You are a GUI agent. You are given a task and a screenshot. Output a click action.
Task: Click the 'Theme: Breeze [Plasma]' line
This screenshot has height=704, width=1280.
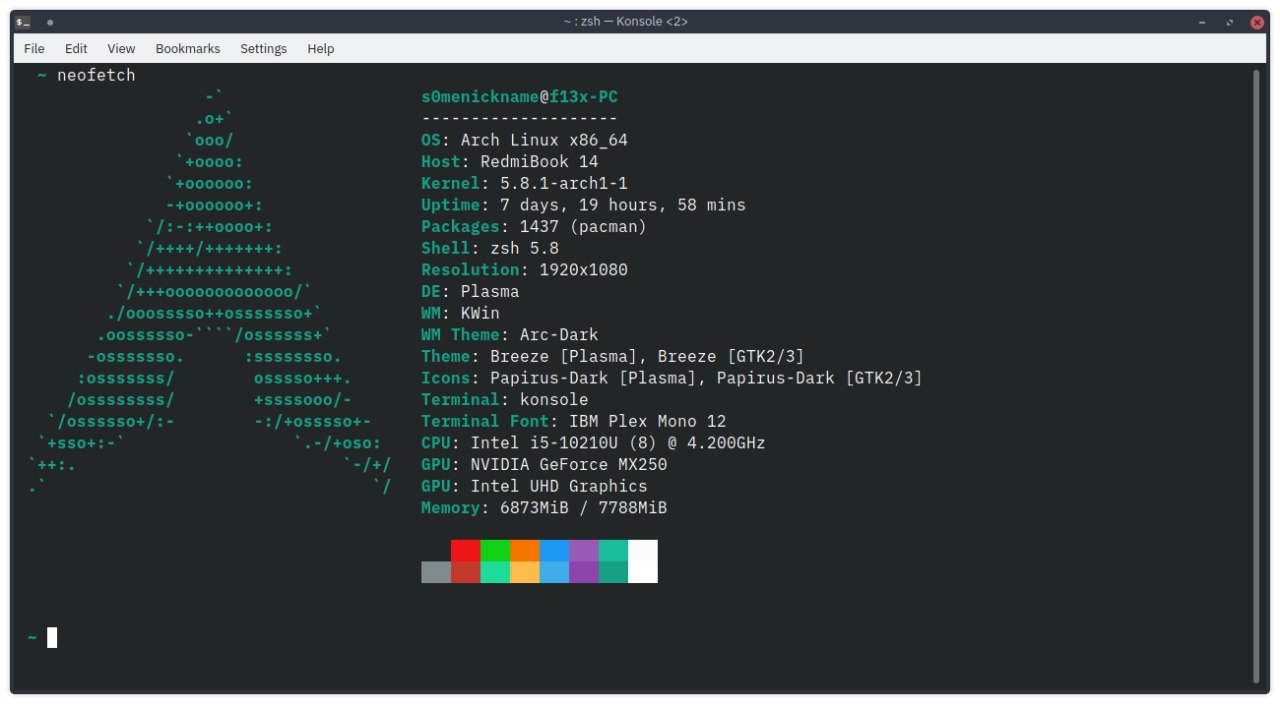(613, 357)
